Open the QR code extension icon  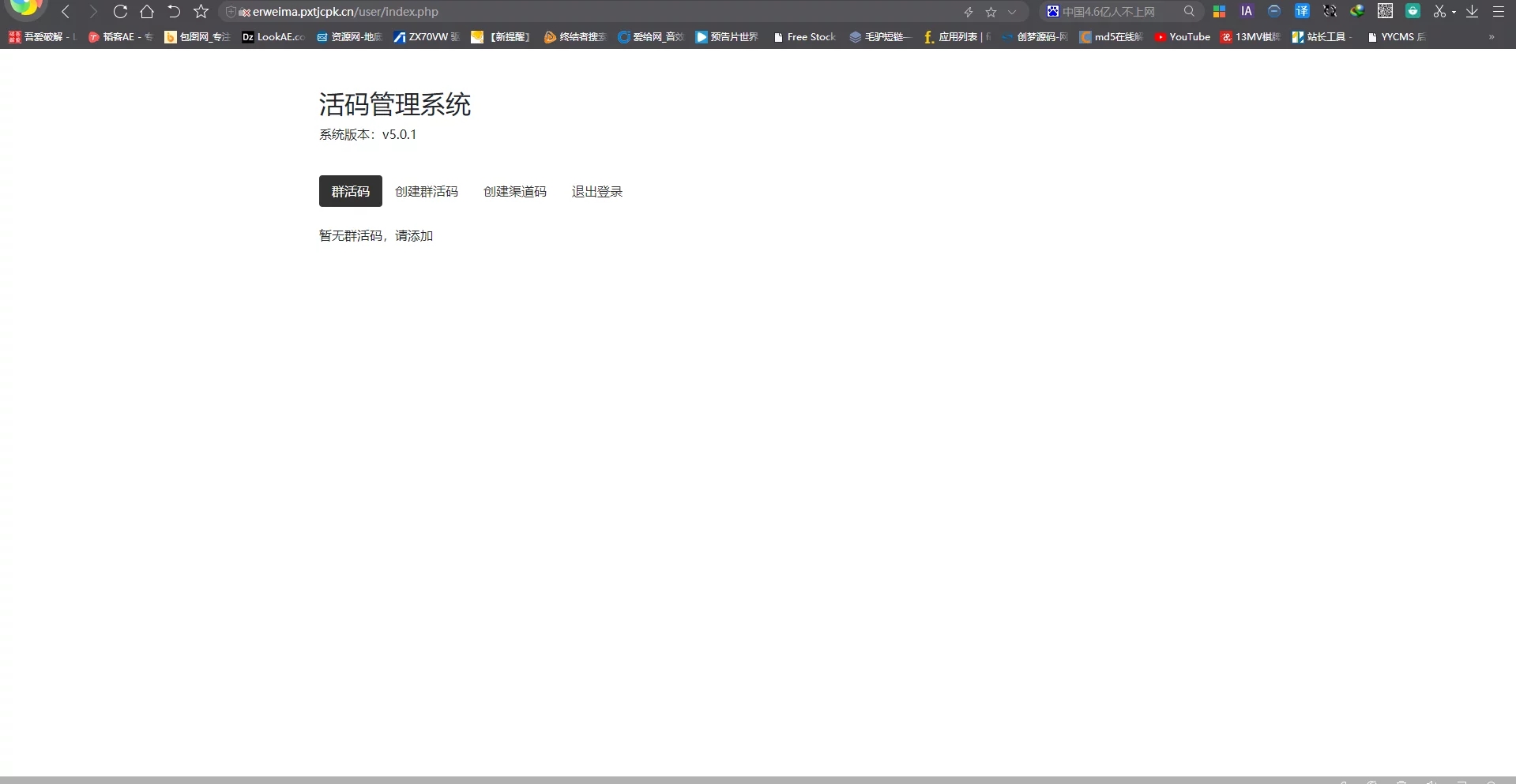(1385, 11)
